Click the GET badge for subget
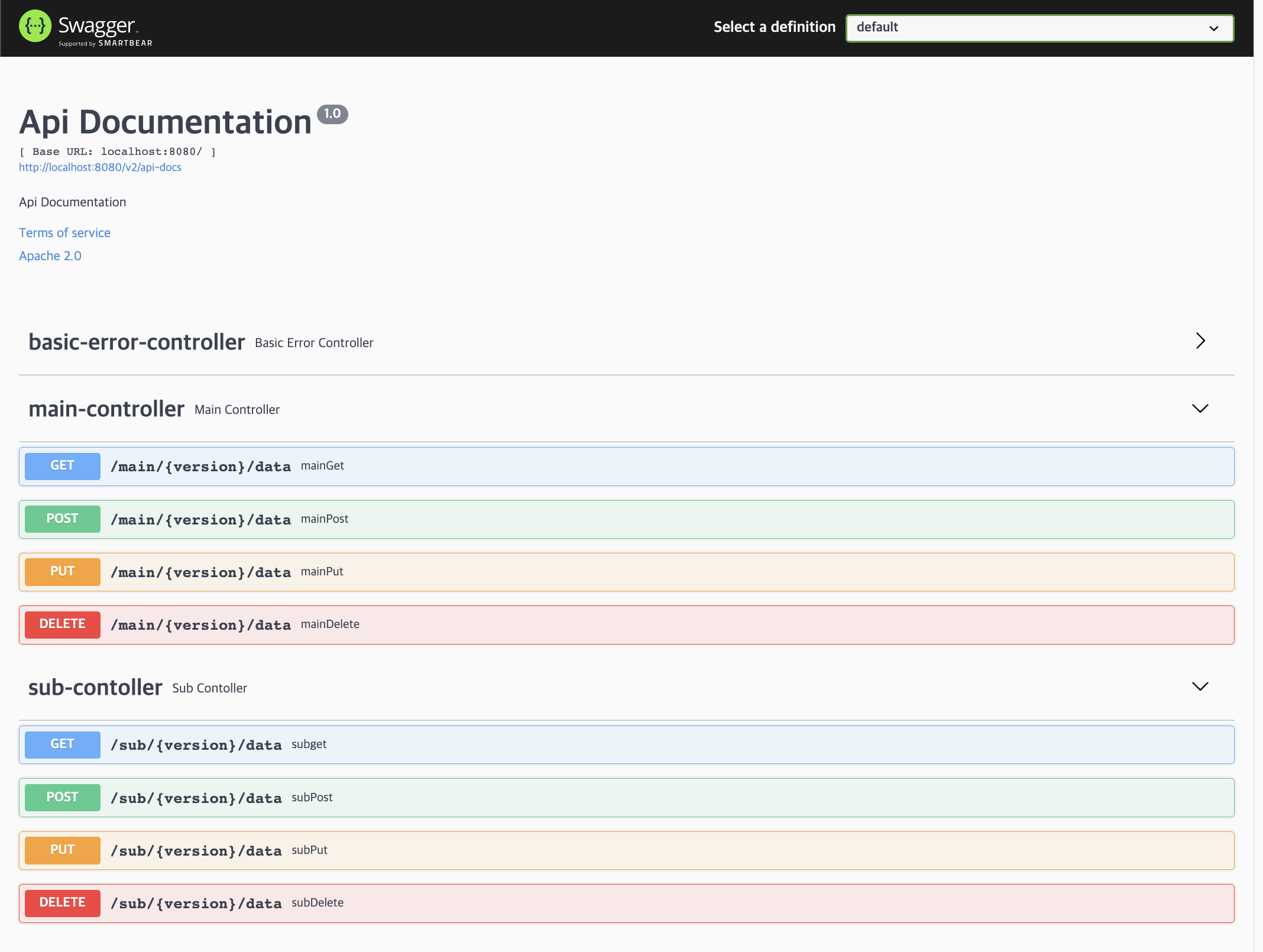The image size is (1263, 952). (62, 744)
